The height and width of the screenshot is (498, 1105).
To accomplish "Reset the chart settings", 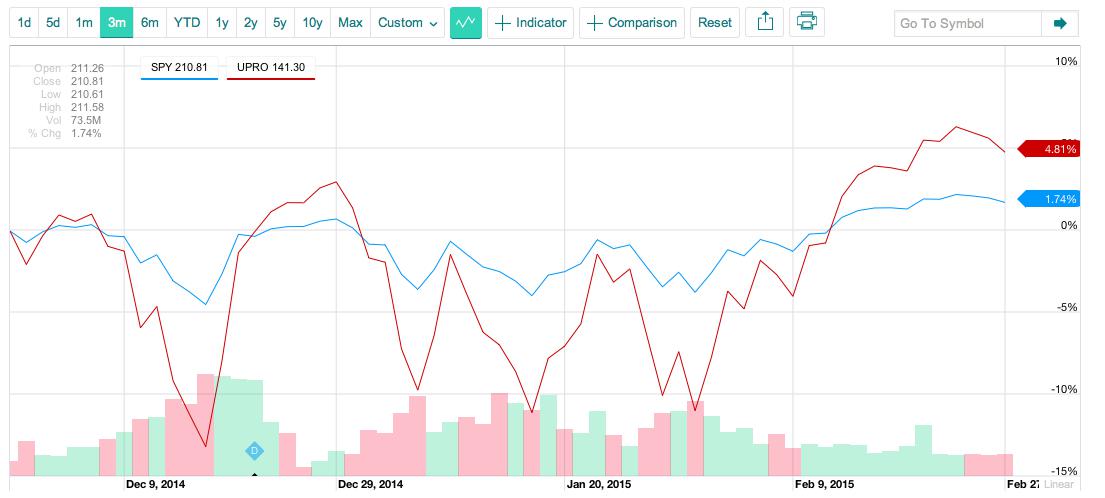I will point(715,23).
